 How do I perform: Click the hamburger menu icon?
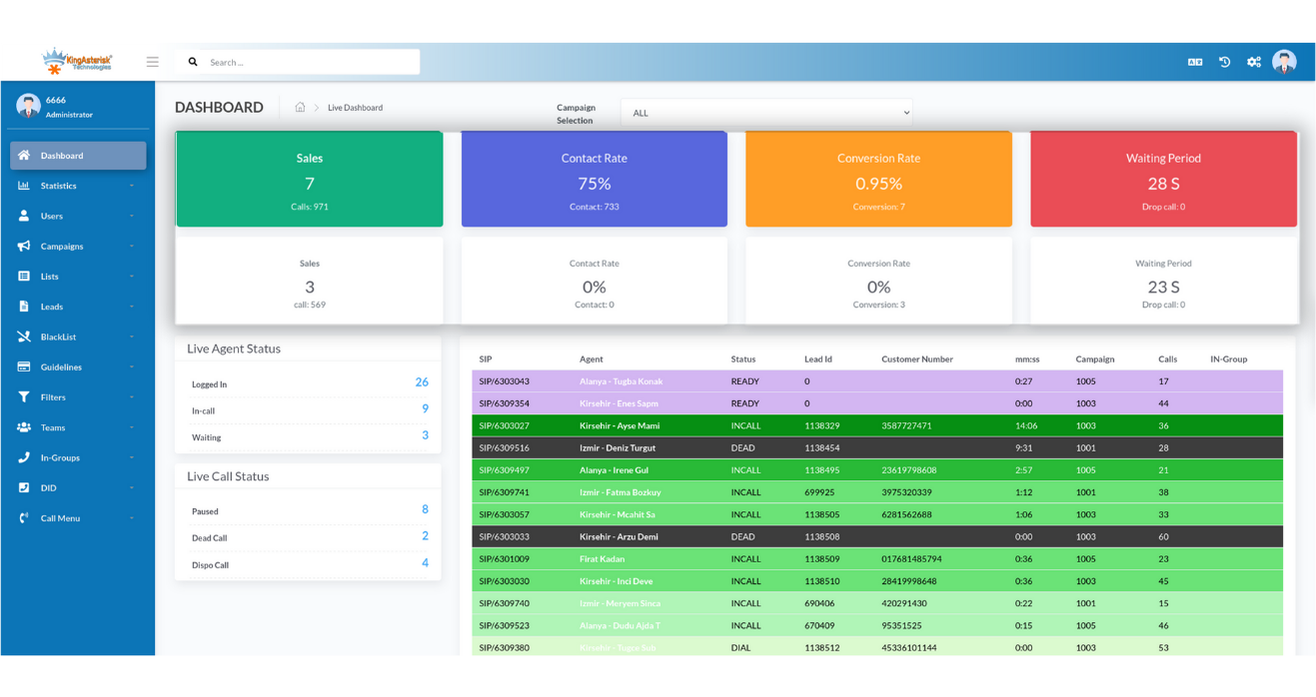152,62
